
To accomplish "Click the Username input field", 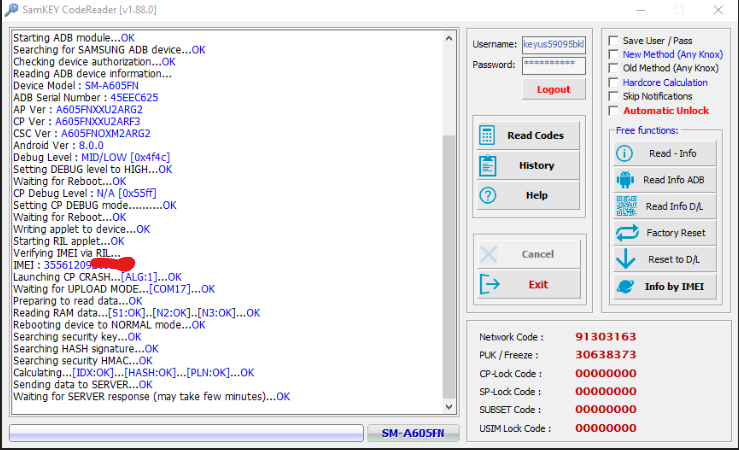I will click(x=554, y=44).
